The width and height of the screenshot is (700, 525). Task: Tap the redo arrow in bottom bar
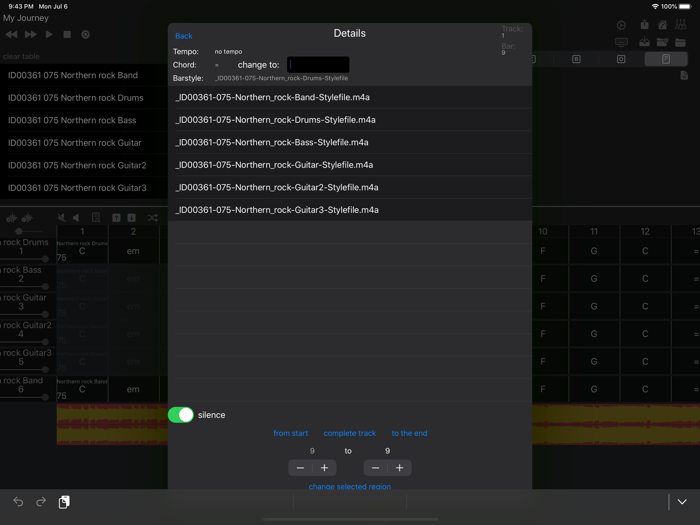click(x=41, y=502)
